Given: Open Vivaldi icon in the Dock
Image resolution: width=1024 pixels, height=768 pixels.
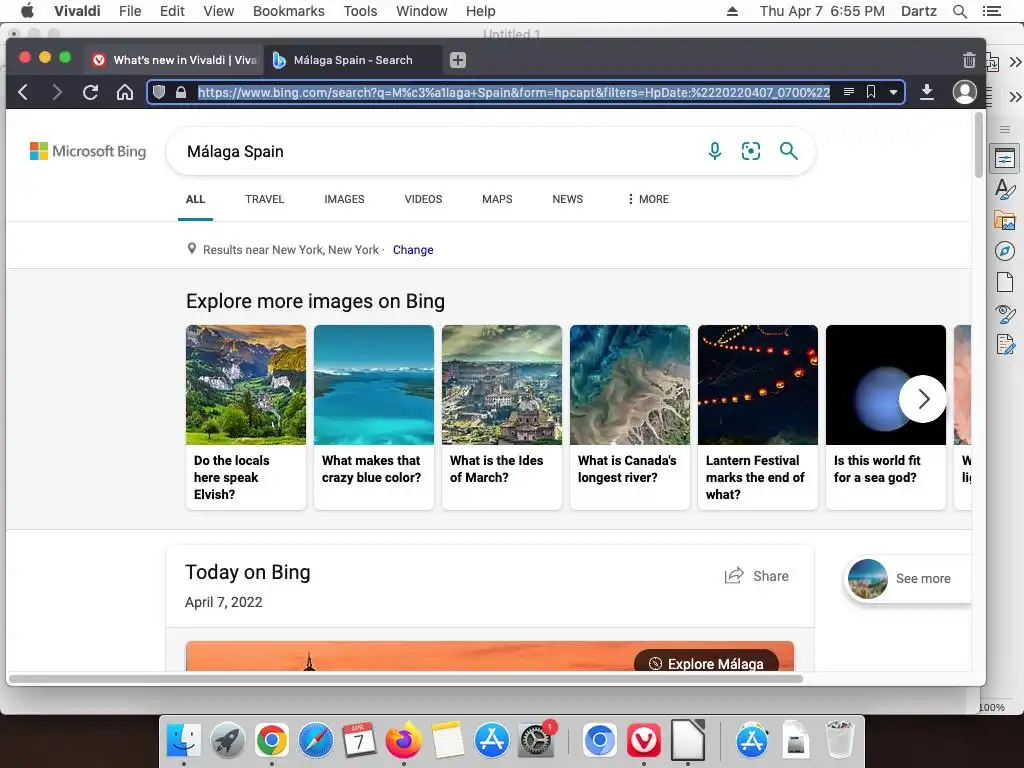Looking at the screenshot, I should click(644, 741).
